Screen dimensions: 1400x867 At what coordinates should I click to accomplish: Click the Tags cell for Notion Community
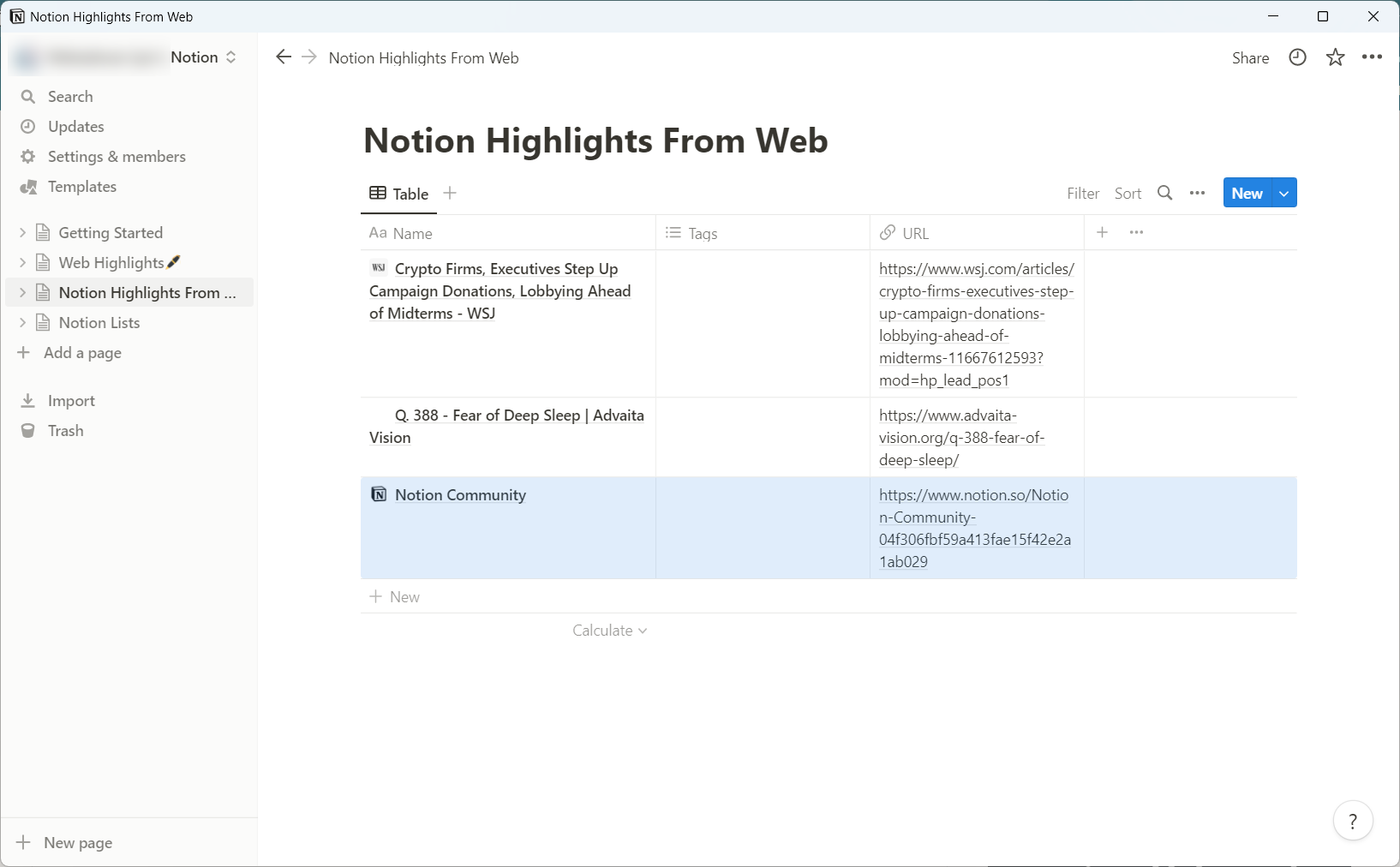[763, 528]
